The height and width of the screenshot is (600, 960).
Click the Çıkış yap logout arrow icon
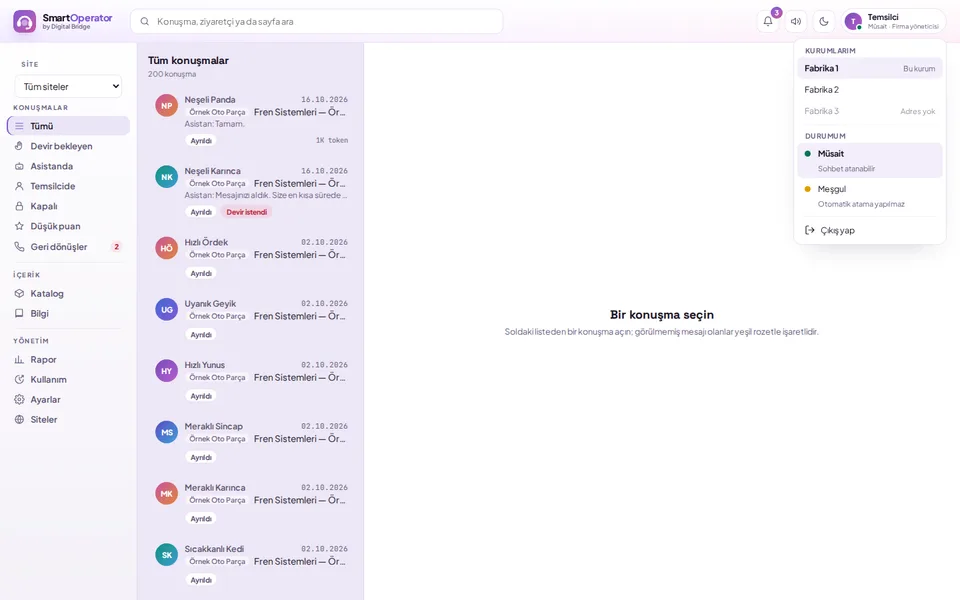(x=809, y=230)
